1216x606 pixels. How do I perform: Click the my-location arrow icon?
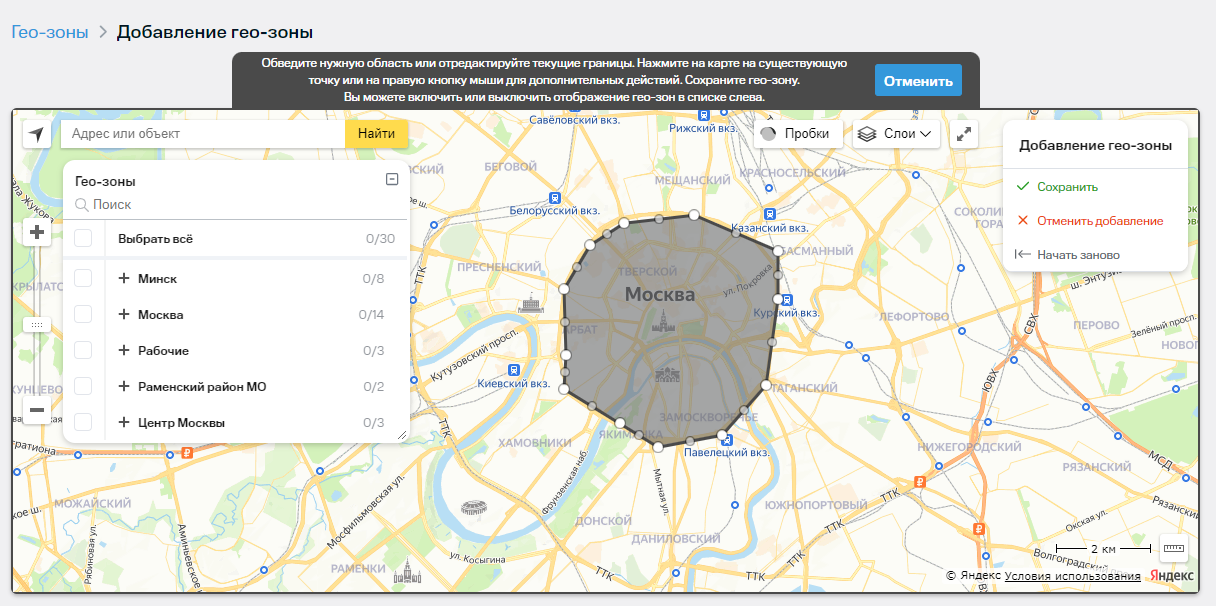[37, 134]
